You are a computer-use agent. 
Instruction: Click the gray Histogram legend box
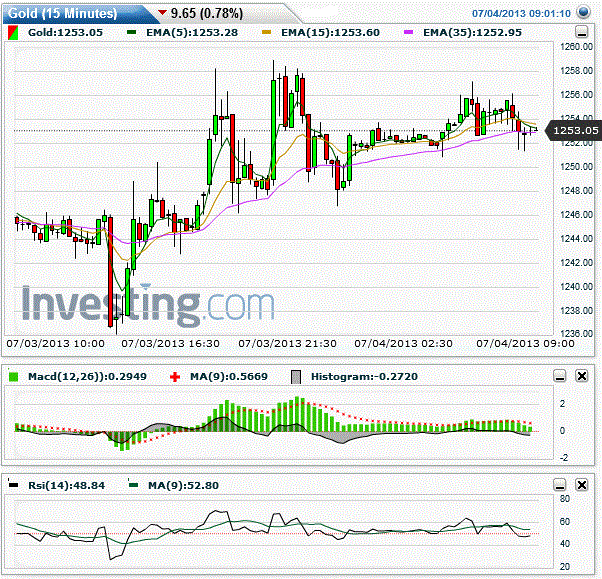296,377
